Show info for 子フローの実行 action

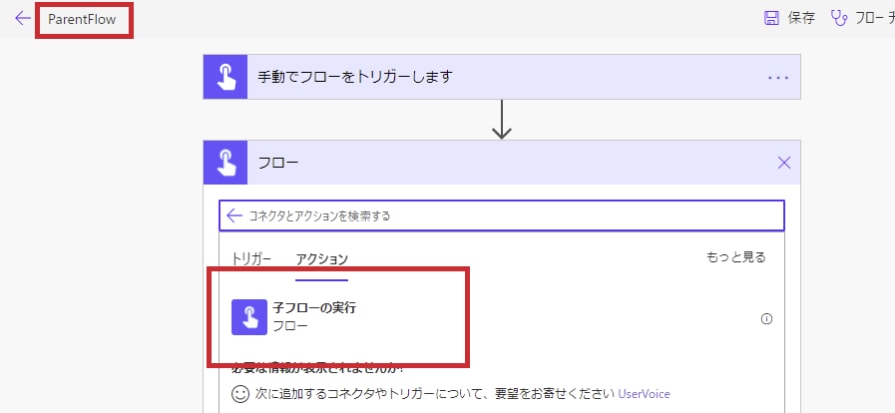click(767, 319)
